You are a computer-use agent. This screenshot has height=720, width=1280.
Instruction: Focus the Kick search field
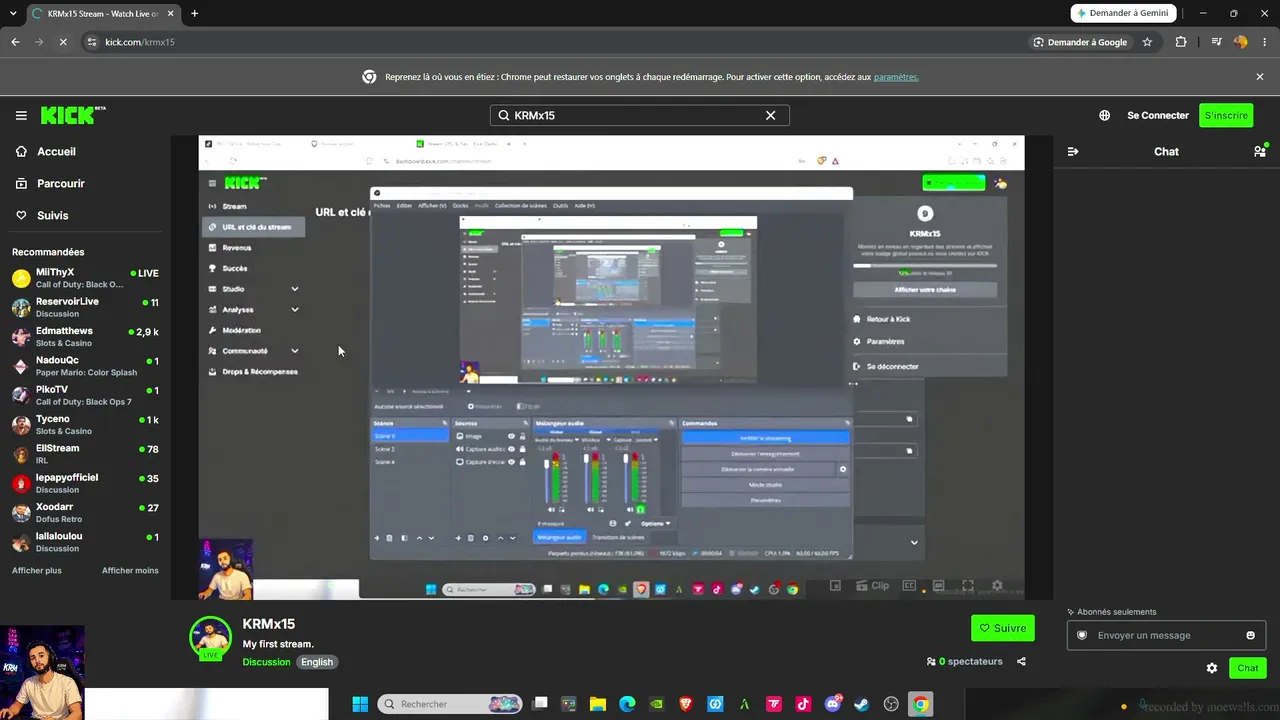coord(640,115)
